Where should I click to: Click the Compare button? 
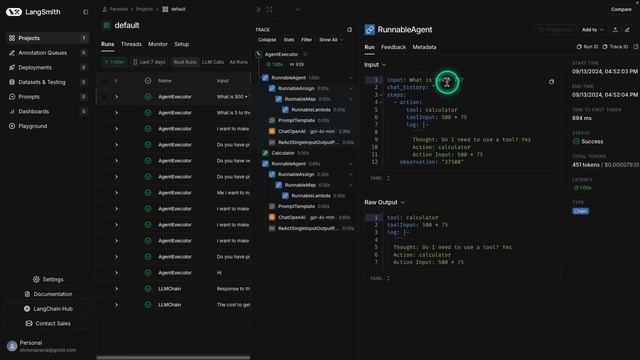click(621, 9)
